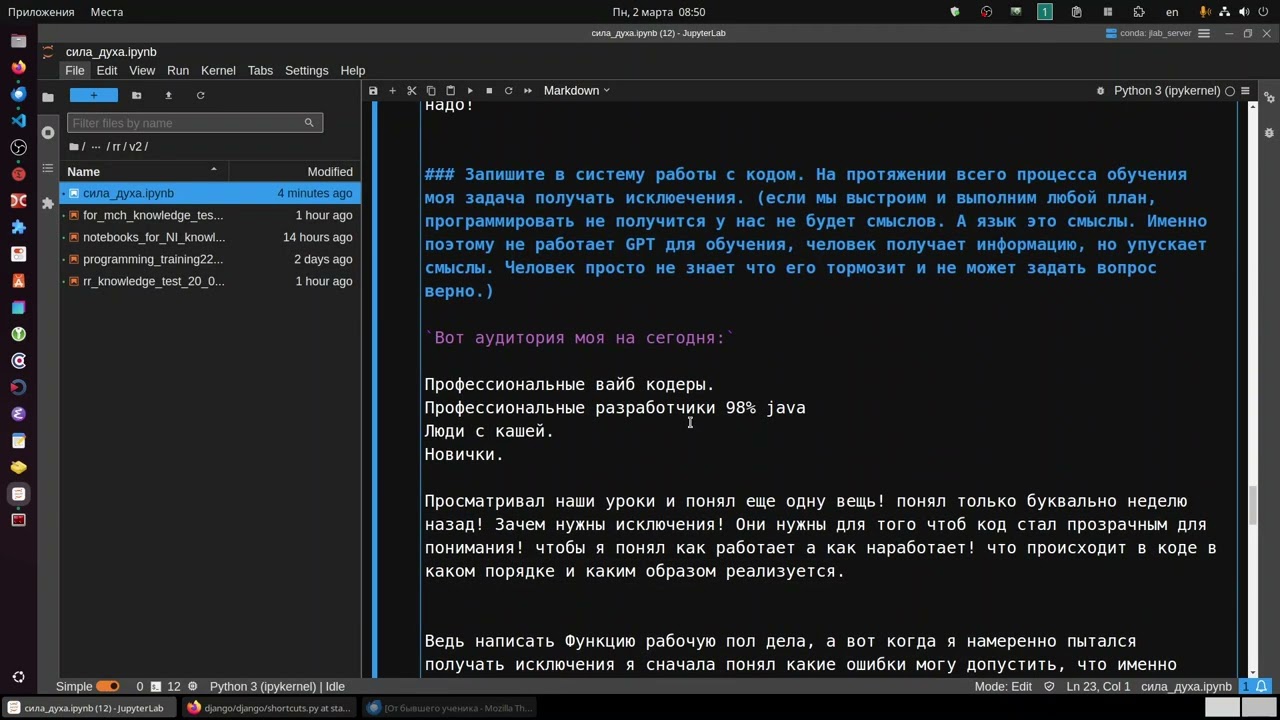Cut the selected cell with scissors icon
This screenshot has height=720, width=1280.
411,90
